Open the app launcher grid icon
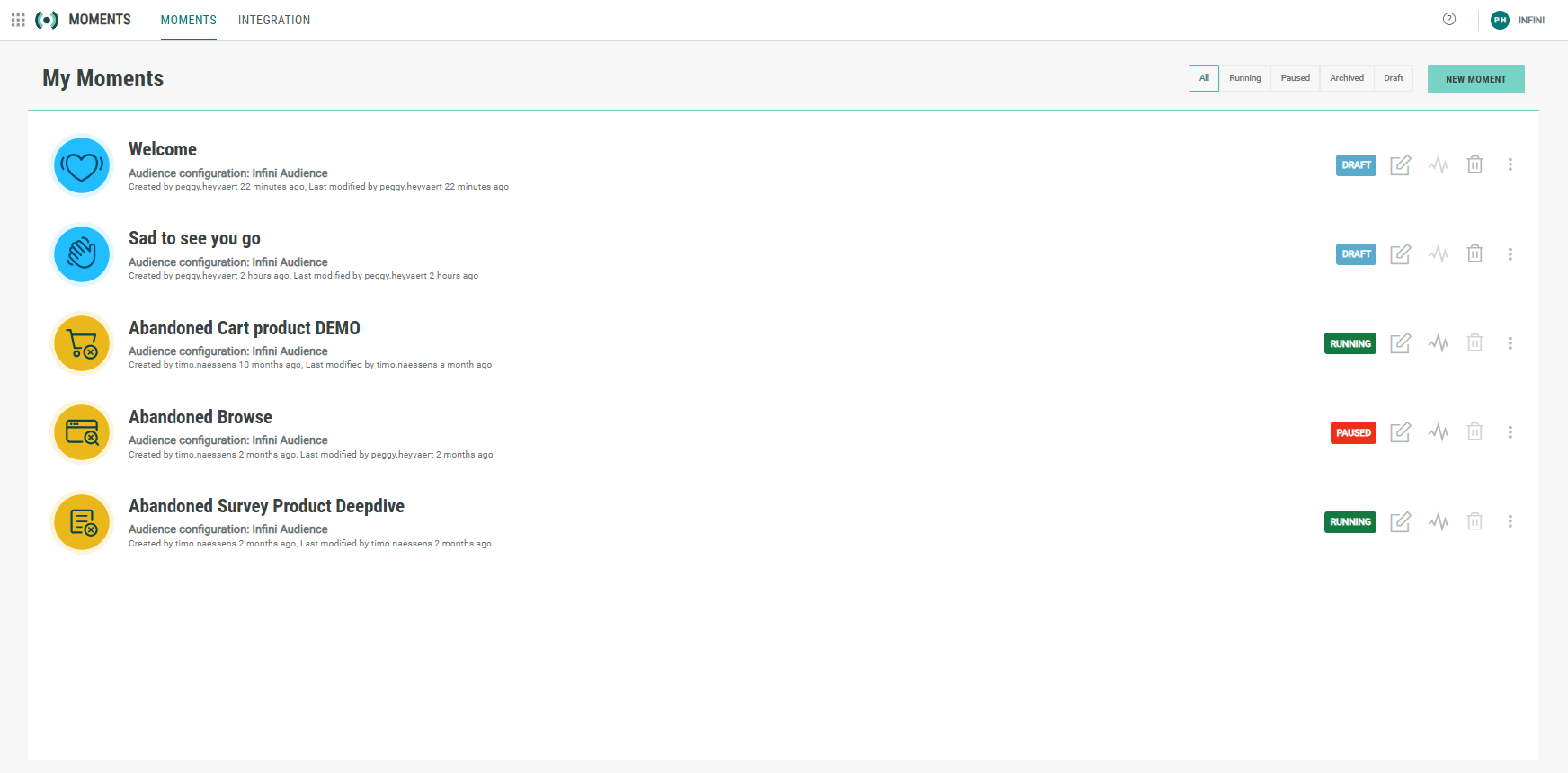 18,20
